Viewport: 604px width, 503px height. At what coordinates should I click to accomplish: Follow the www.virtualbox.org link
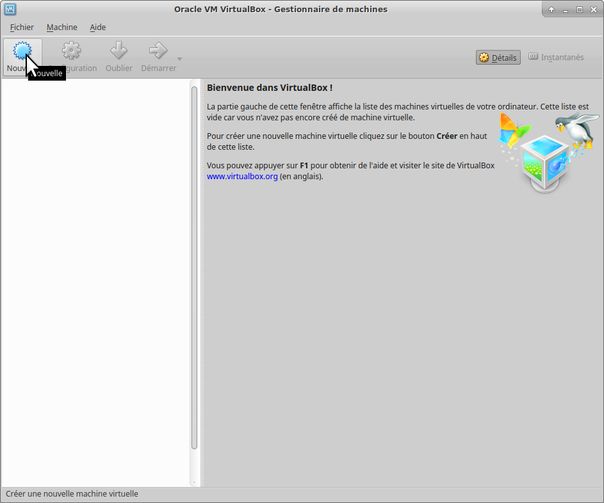tap(242, 176)
